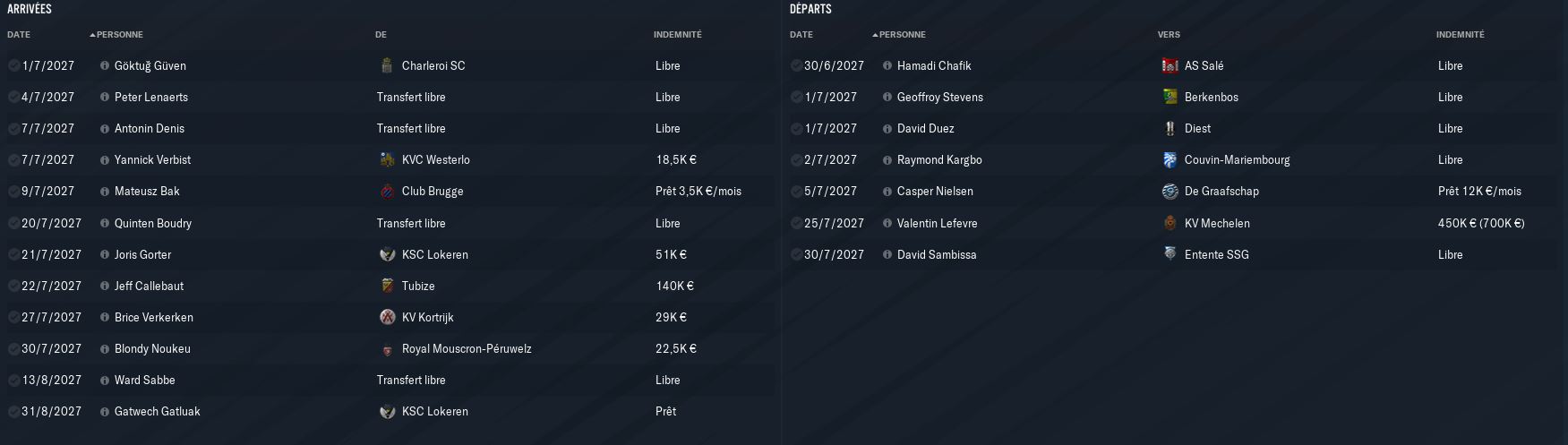Sort arrivals by the Personne column arrow
Image resolution: width=1568 pixels, height=445 pixels.
[x=92, y=35]
